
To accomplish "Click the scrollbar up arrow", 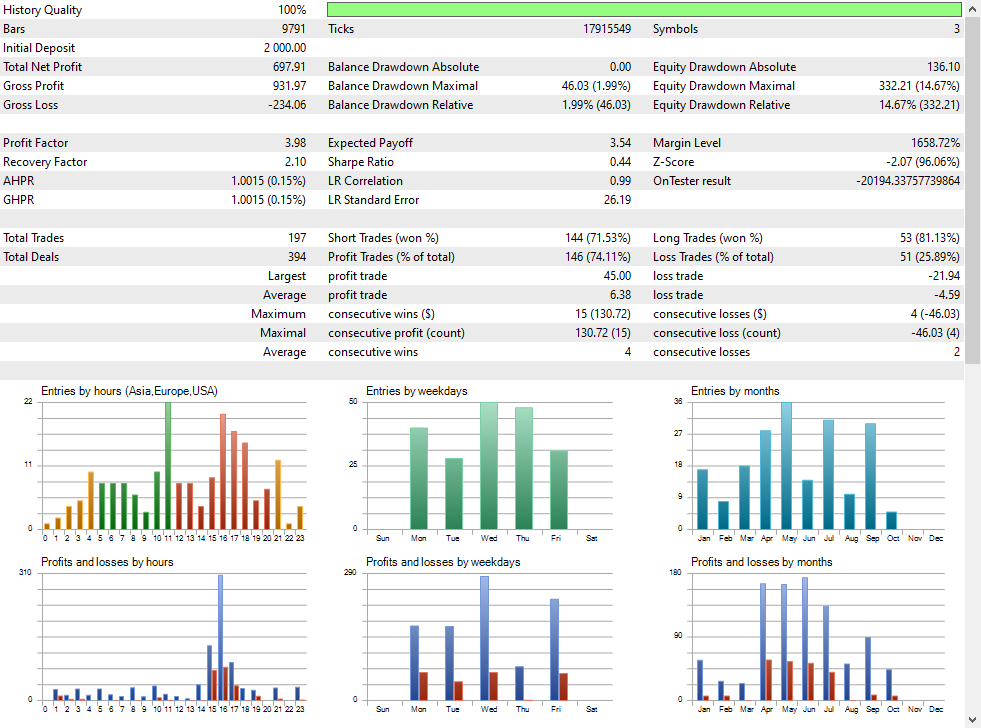I will click(x=972, y=7).
